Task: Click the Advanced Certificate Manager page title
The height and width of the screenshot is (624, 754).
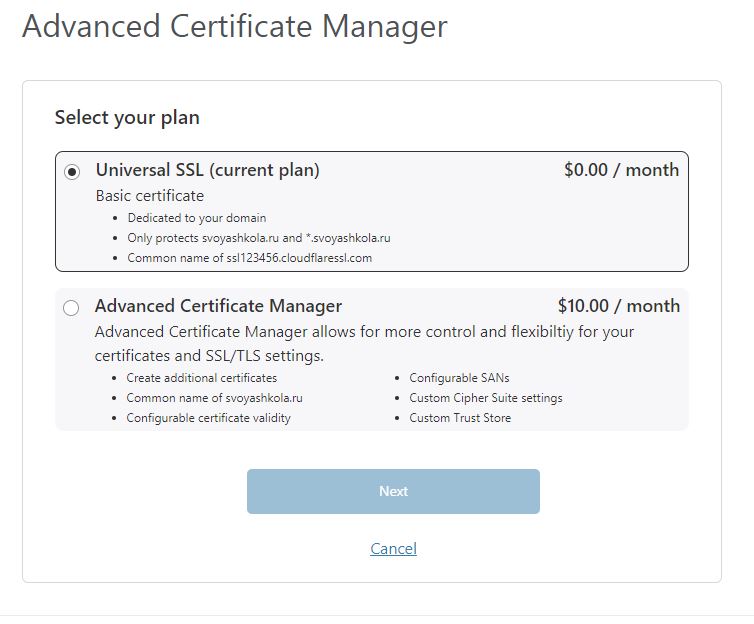Action: coord(235,26)
